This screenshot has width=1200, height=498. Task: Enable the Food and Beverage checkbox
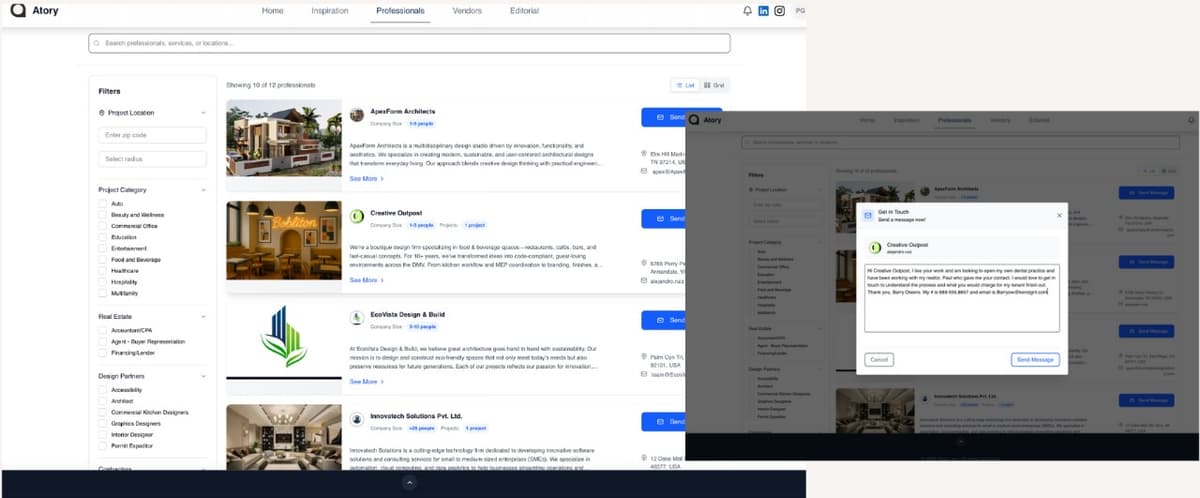[102, 260]
